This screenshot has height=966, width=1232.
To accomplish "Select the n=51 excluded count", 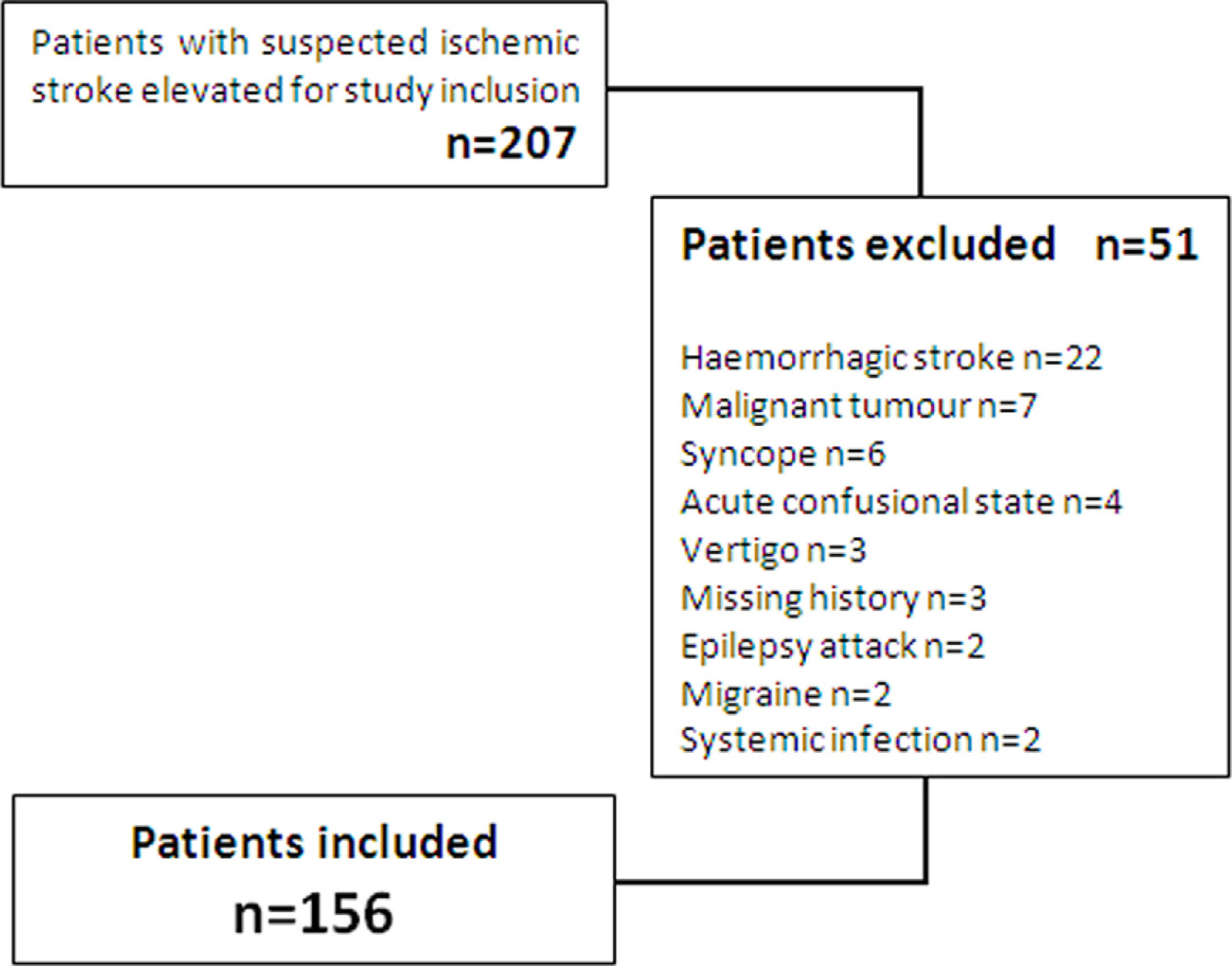I will (x=1146, y=244).
